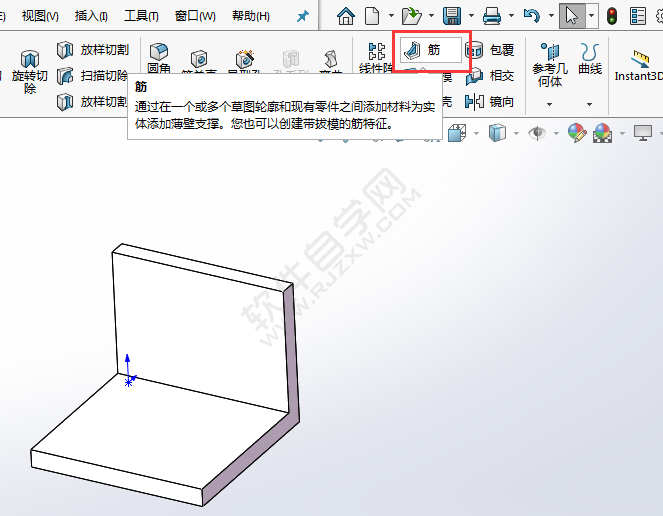663x516 pixels.
Task: Click edit appearance color ball with pencil
Action: [x=577, y=133]
